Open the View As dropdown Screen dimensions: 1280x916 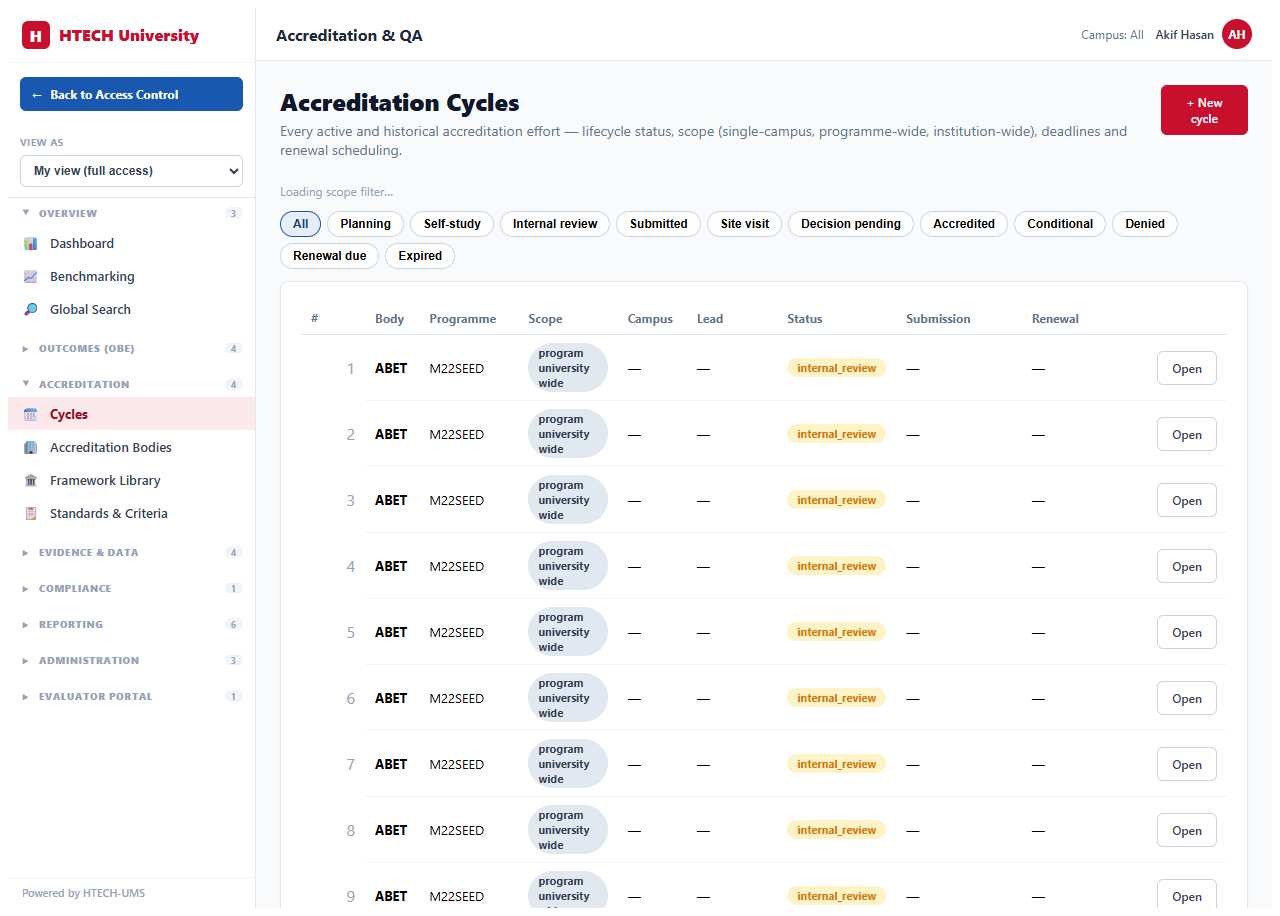(x=131, y=171)
